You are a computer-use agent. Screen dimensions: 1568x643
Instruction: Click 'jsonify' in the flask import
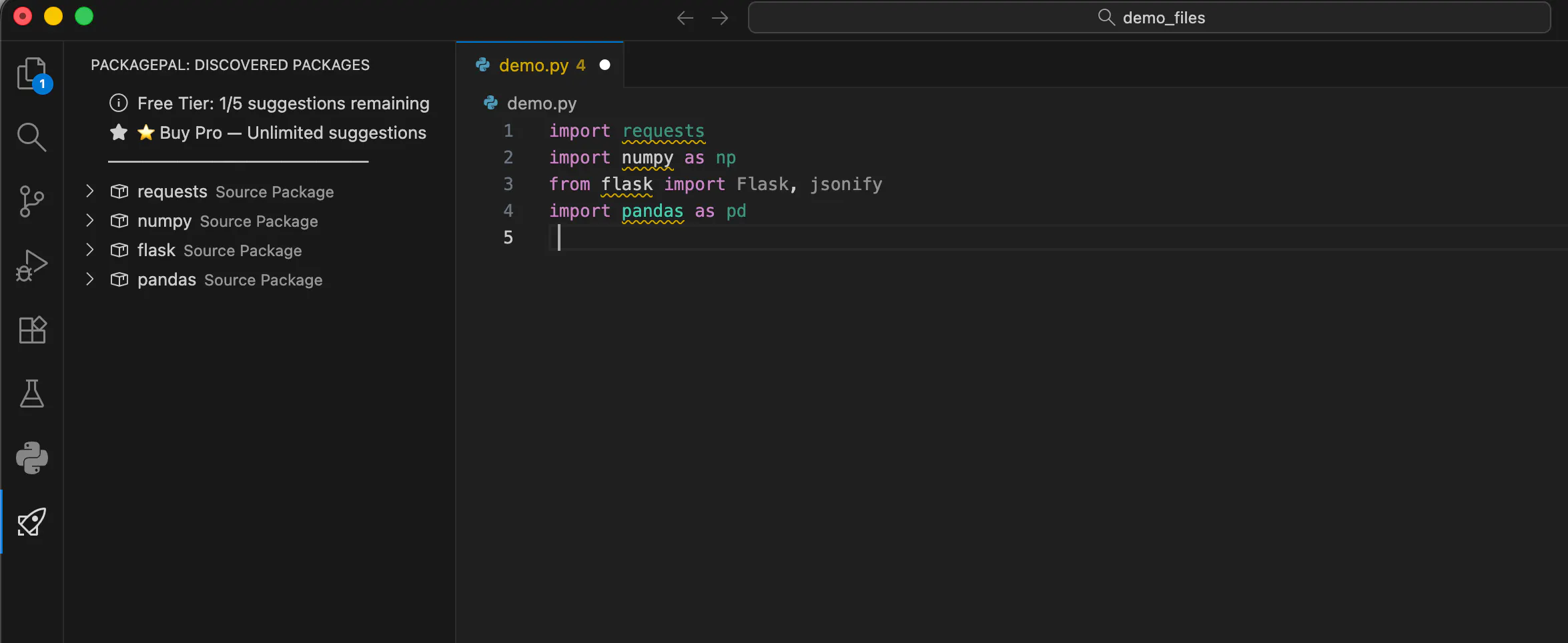[x=846, y=184]
